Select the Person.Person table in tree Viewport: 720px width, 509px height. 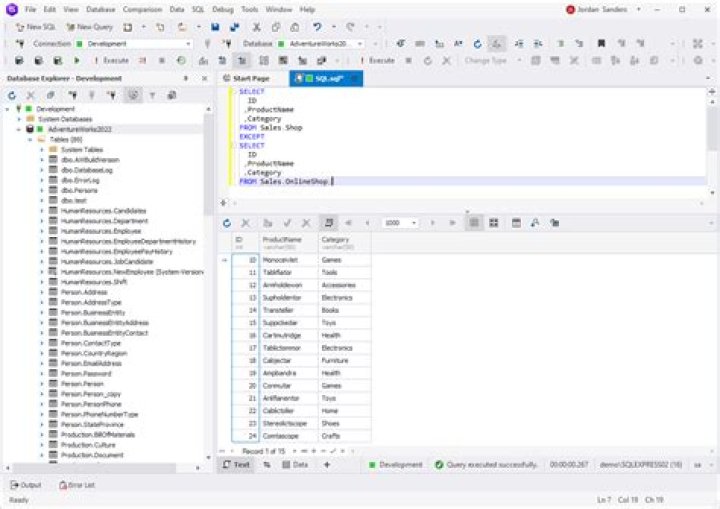click(82, 384)
